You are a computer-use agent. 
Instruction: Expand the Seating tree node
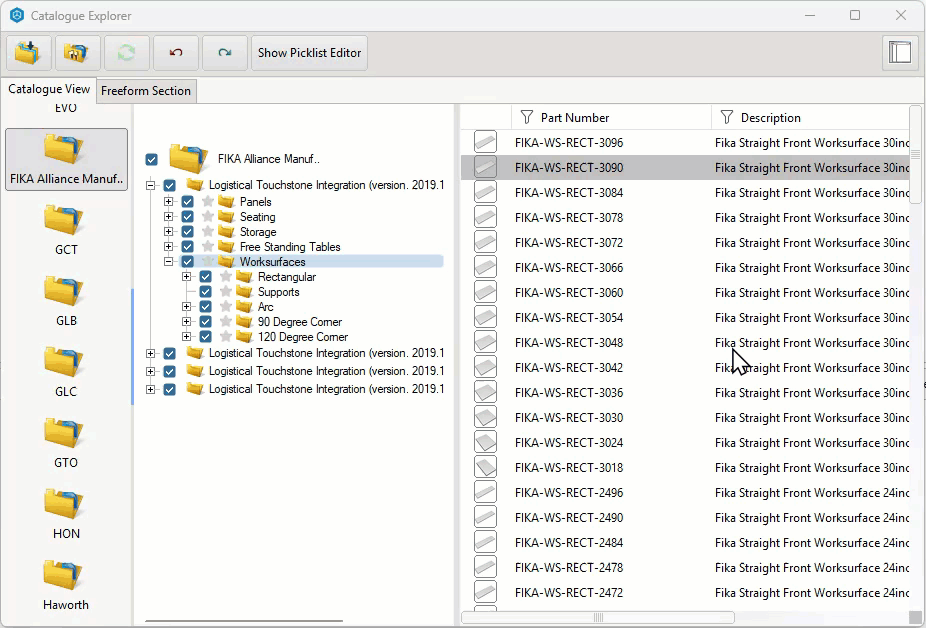coord(168,217)
